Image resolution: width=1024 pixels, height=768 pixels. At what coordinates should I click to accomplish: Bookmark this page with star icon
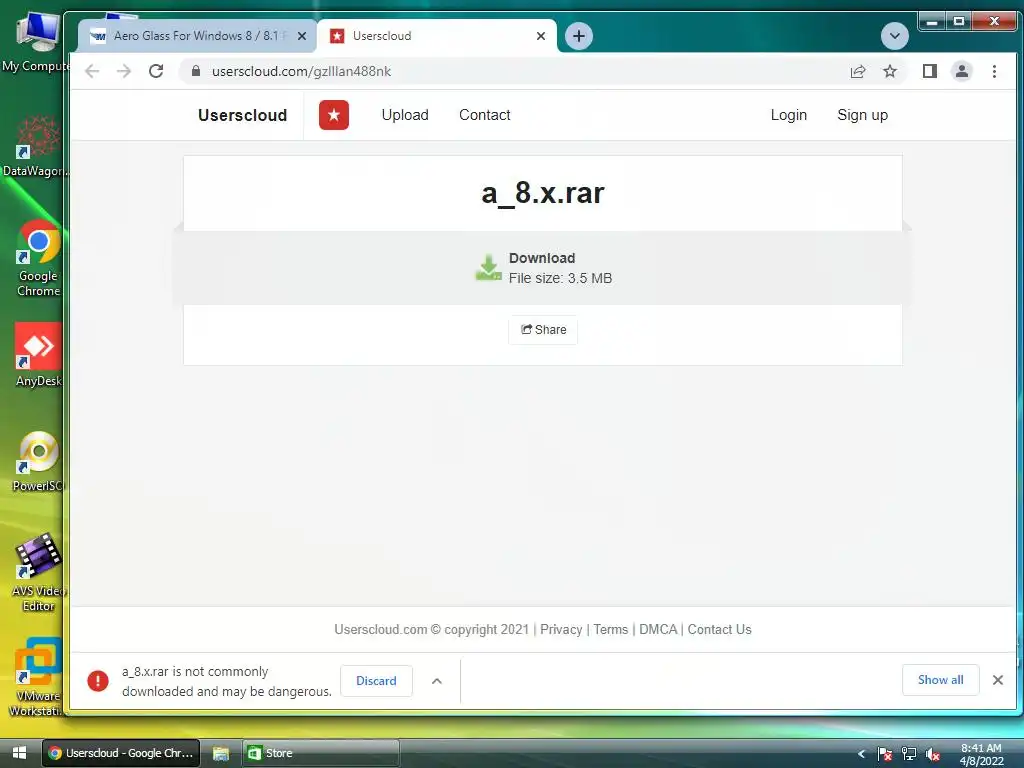pos(889,71)
